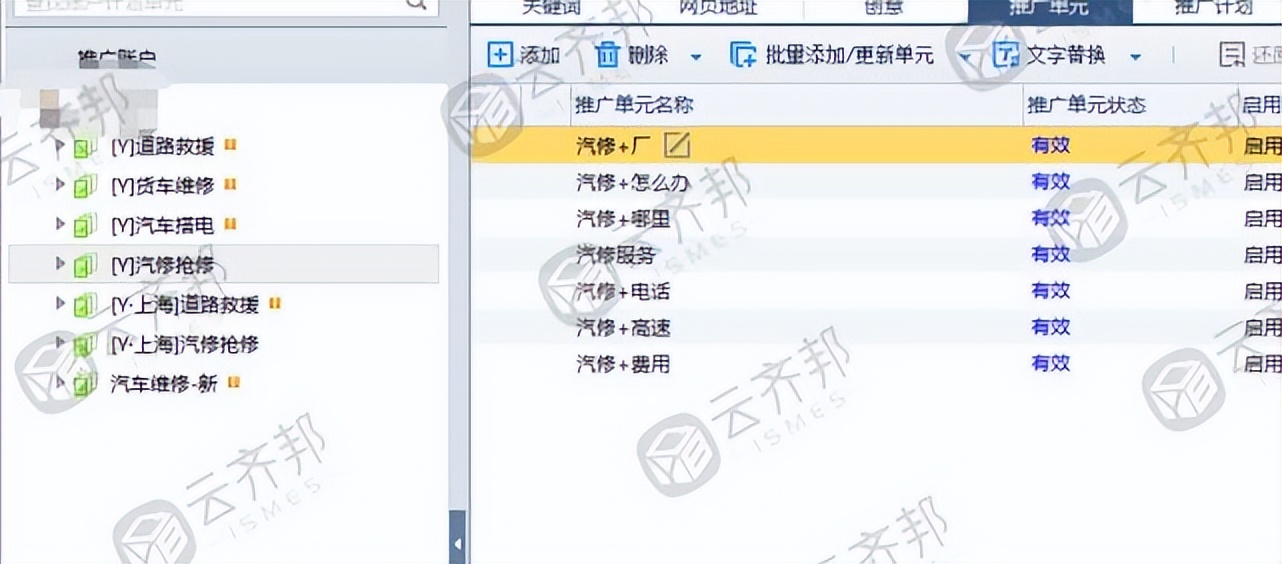Select the 汽修+电话 unit row
The image size is (1282, 564).
pos(876,291)
